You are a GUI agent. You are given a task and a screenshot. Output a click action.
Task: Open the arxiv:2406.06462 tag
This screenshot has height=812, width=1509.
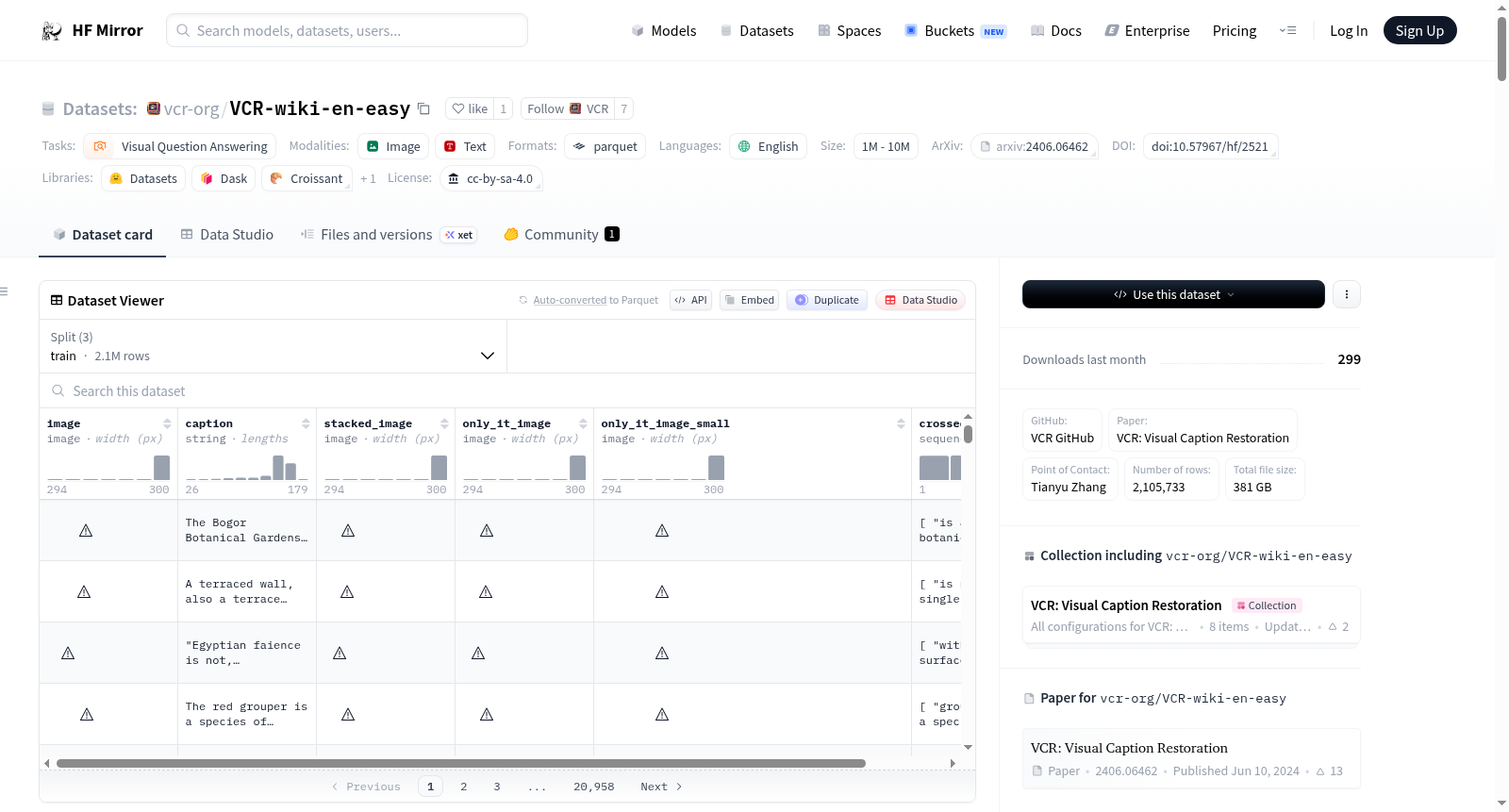click(x=1034, y=146)
